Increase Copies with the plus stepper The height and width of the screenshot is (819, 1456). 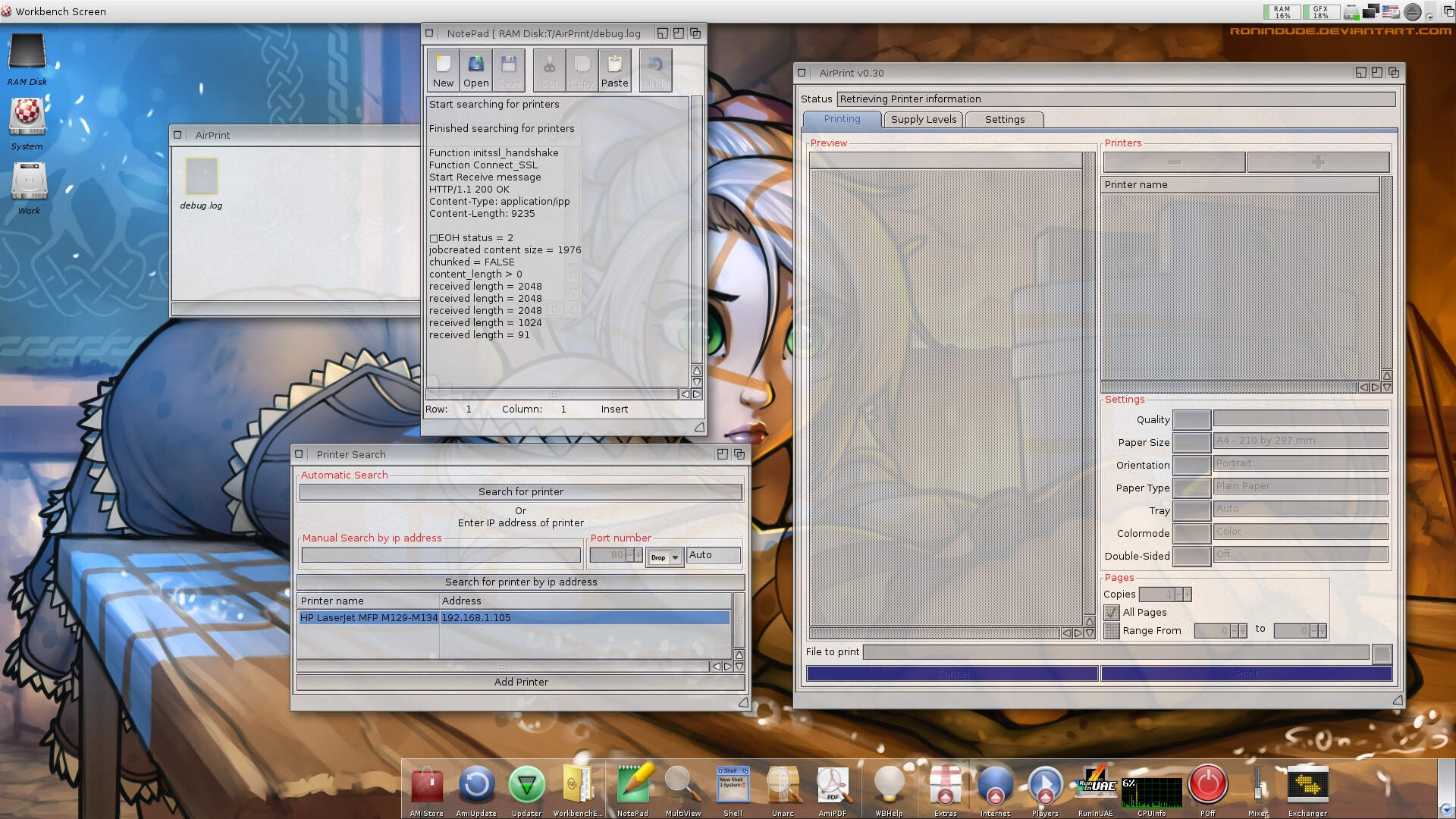click(x=1188, y=595)
